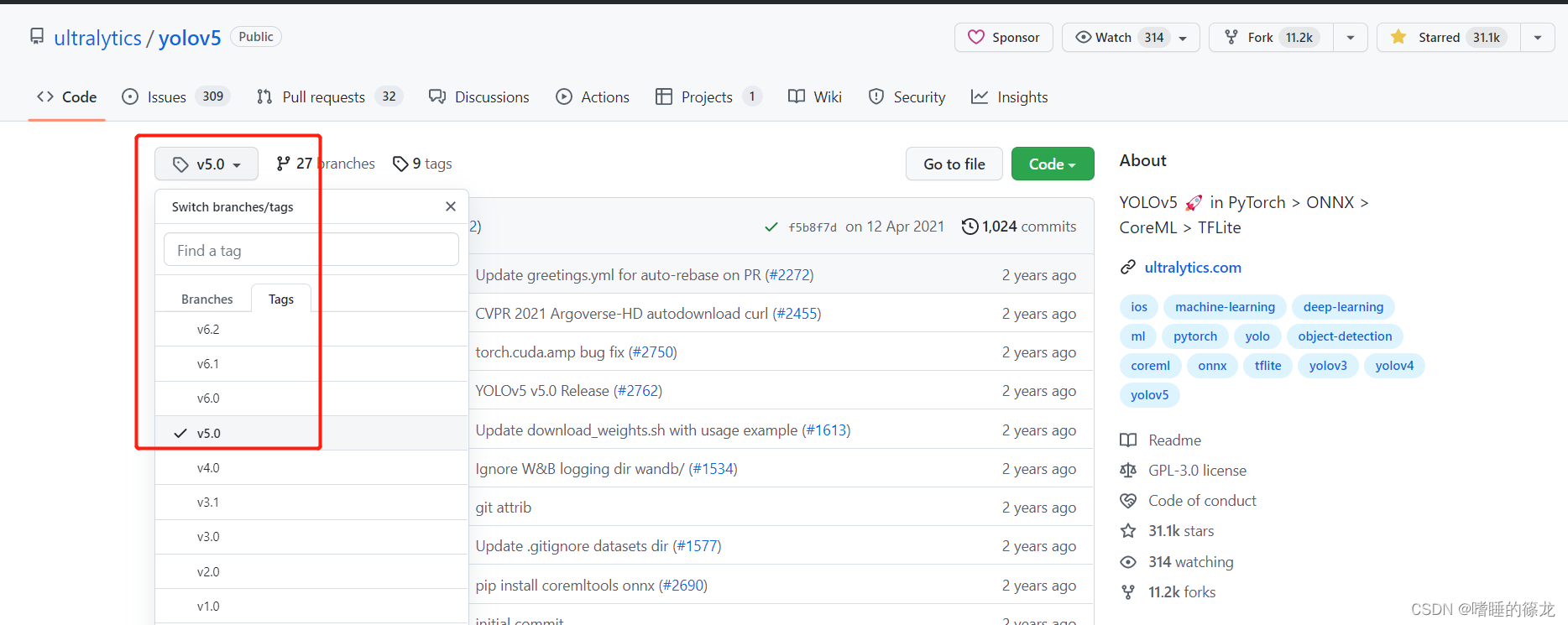Open PR #2762 link in commit message
Screen dimensions: 1568x625
pos(638,391)
